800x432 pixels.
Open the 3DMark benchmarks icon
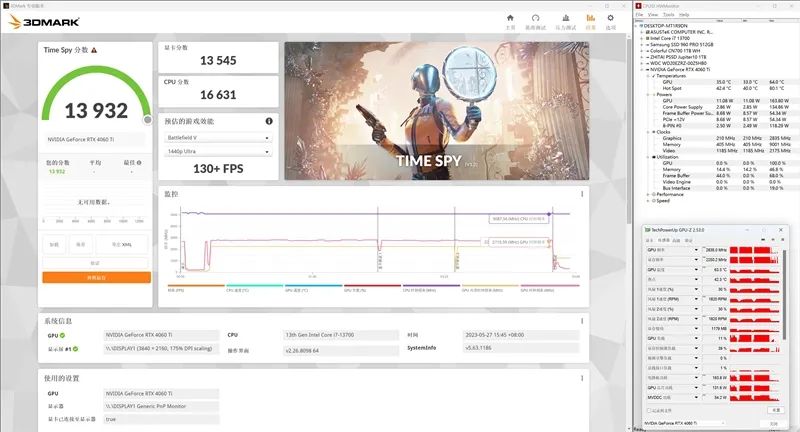click(535, 18)
